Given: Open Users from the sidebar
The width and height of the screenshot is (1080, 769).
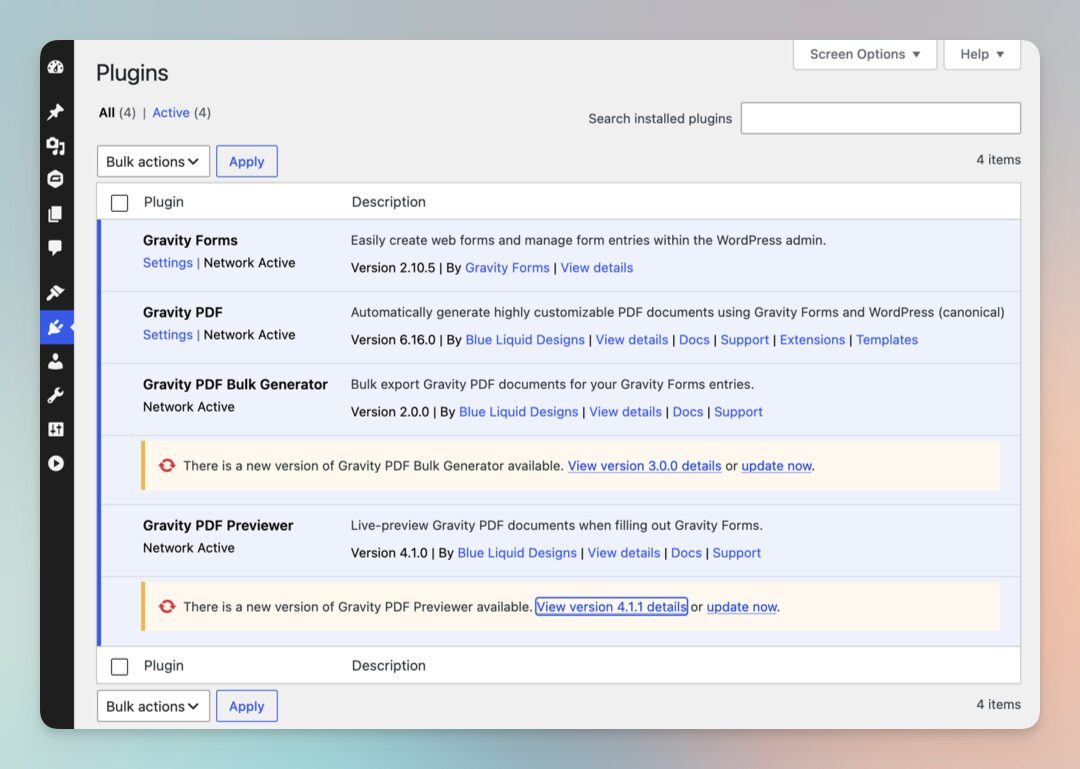Looking at the screenshot, I should pos(56,361).
